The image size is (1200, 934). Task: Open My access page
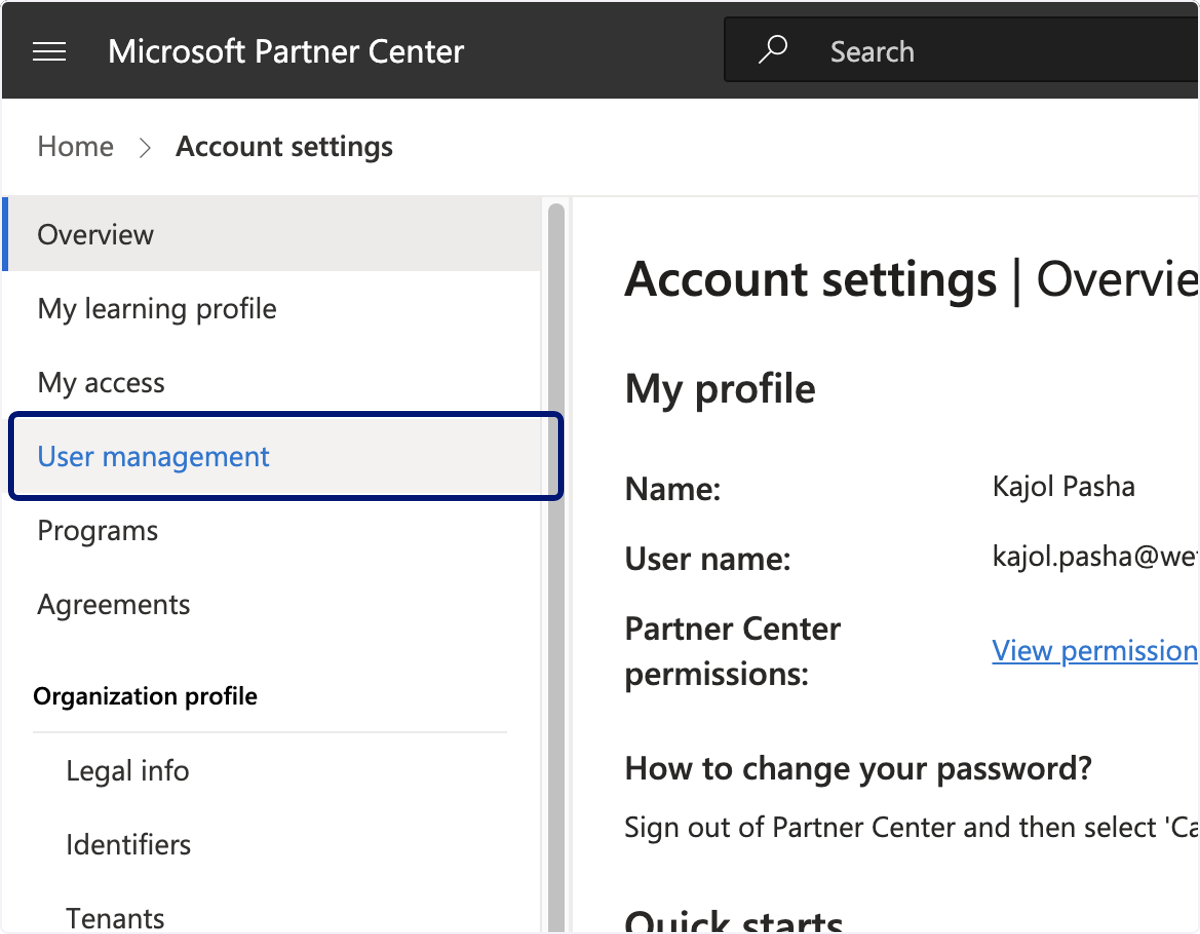click(272, 382)
